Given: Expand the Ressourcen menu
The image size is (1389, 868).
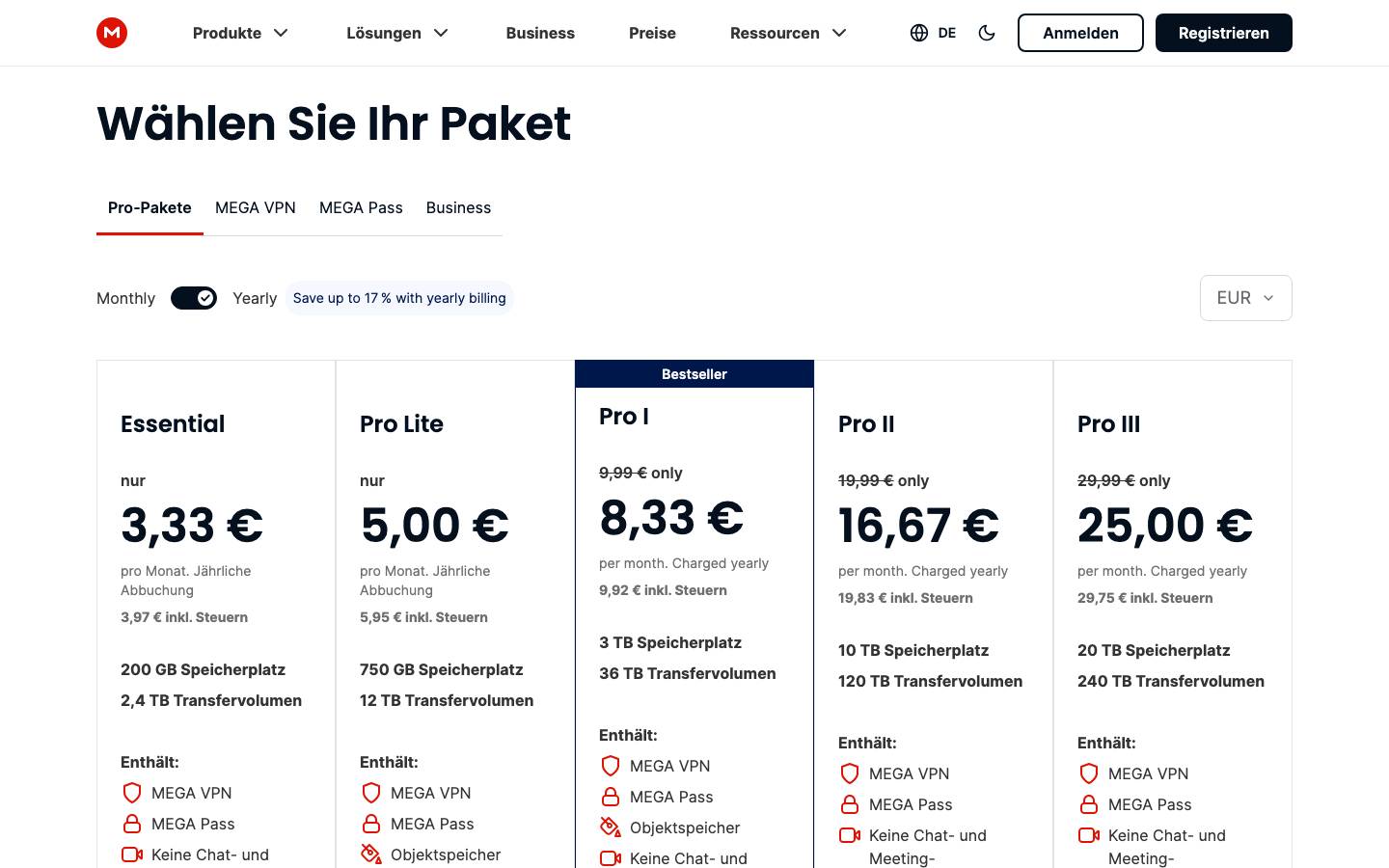Looking at the screenshot, I should click(788, 33).
